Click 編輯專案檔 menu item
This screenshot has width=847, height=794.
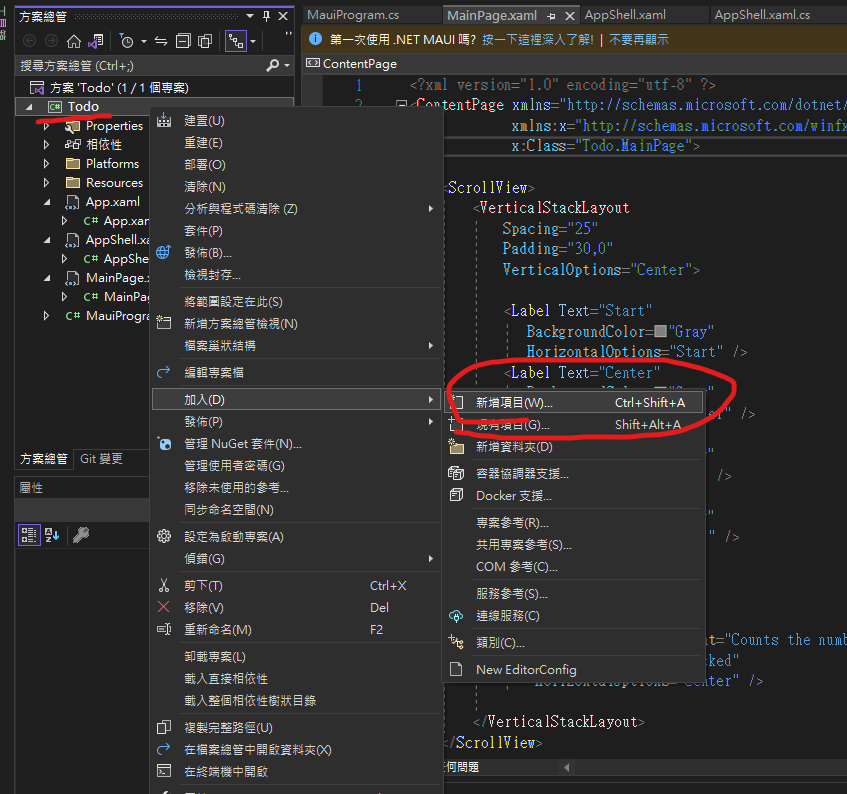coord(296,373)
